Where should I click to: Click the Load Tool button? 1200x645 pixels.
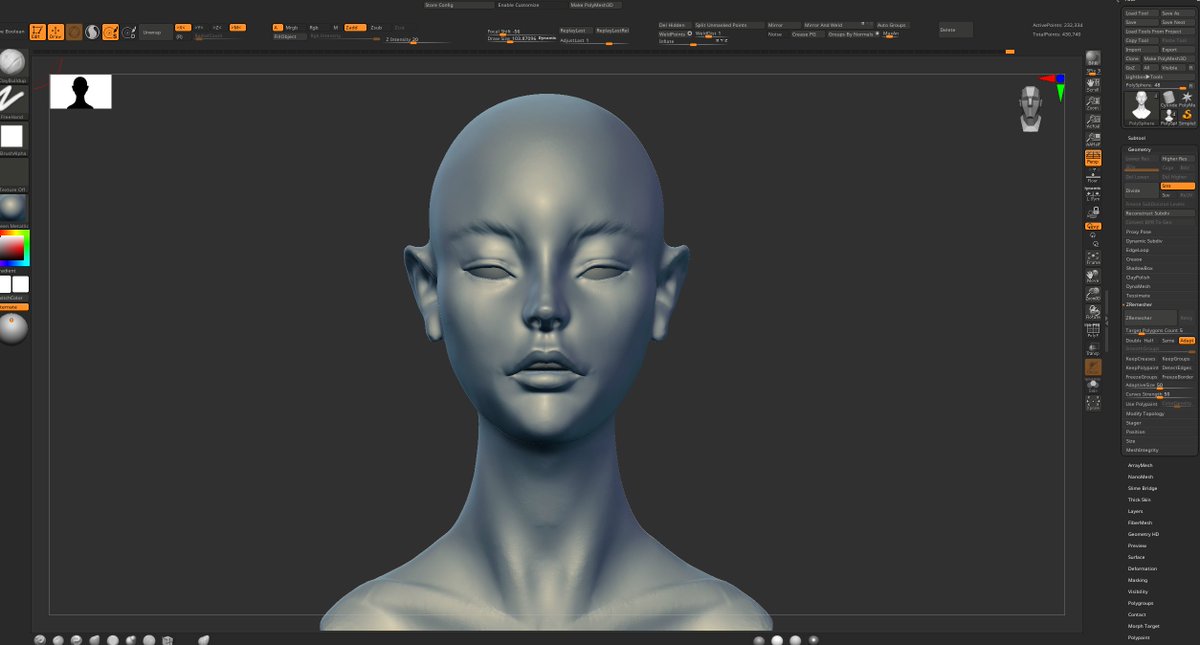coord(1141,13)
